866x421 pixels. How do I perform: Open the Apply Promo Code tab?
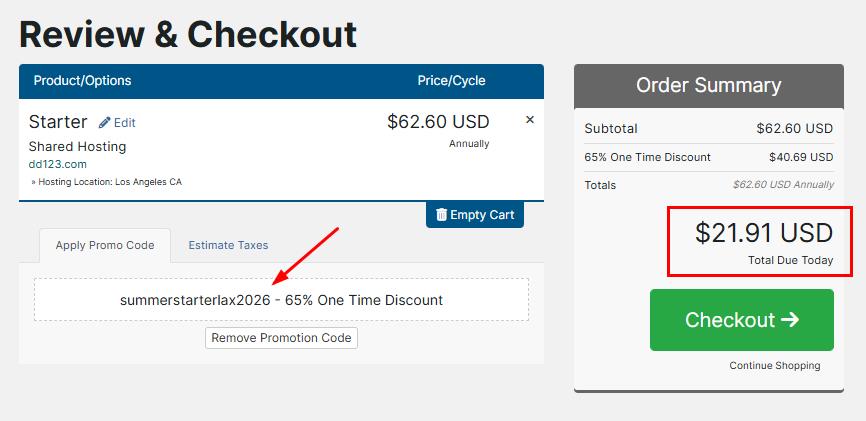point(105,245)
